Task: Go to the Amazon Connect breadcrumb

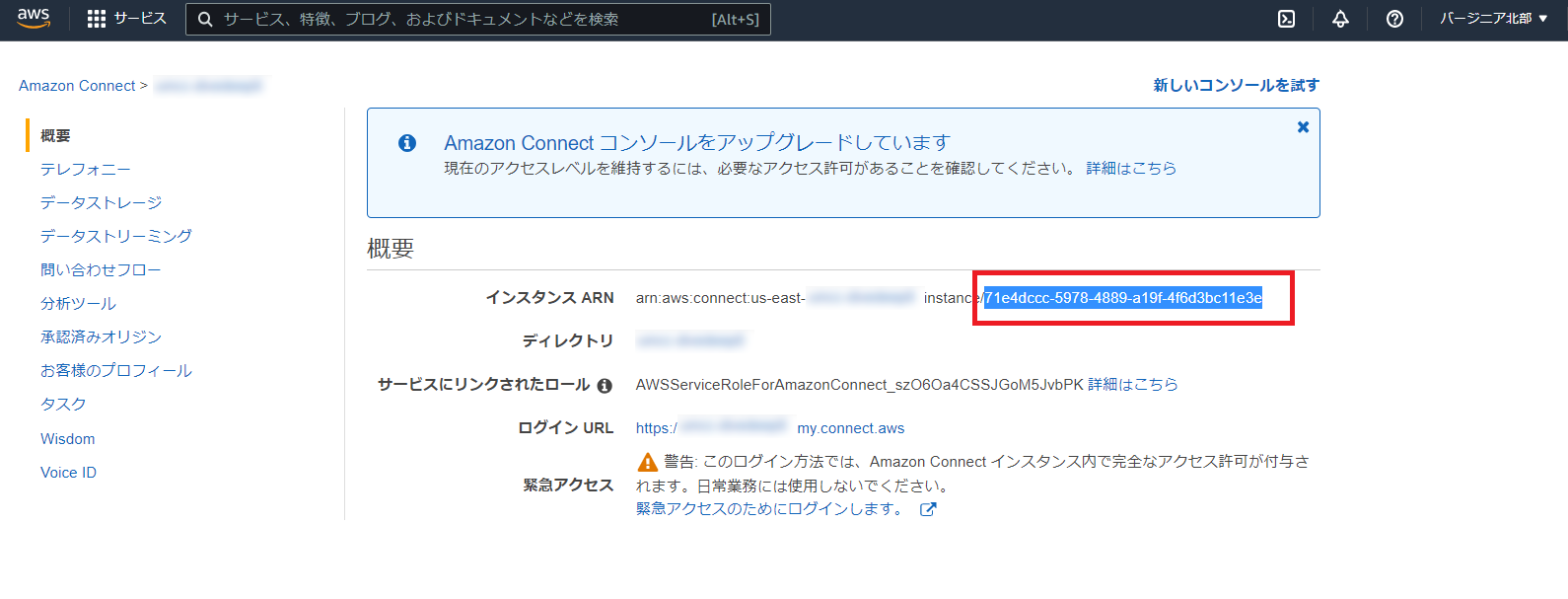Action: point(77,86)
